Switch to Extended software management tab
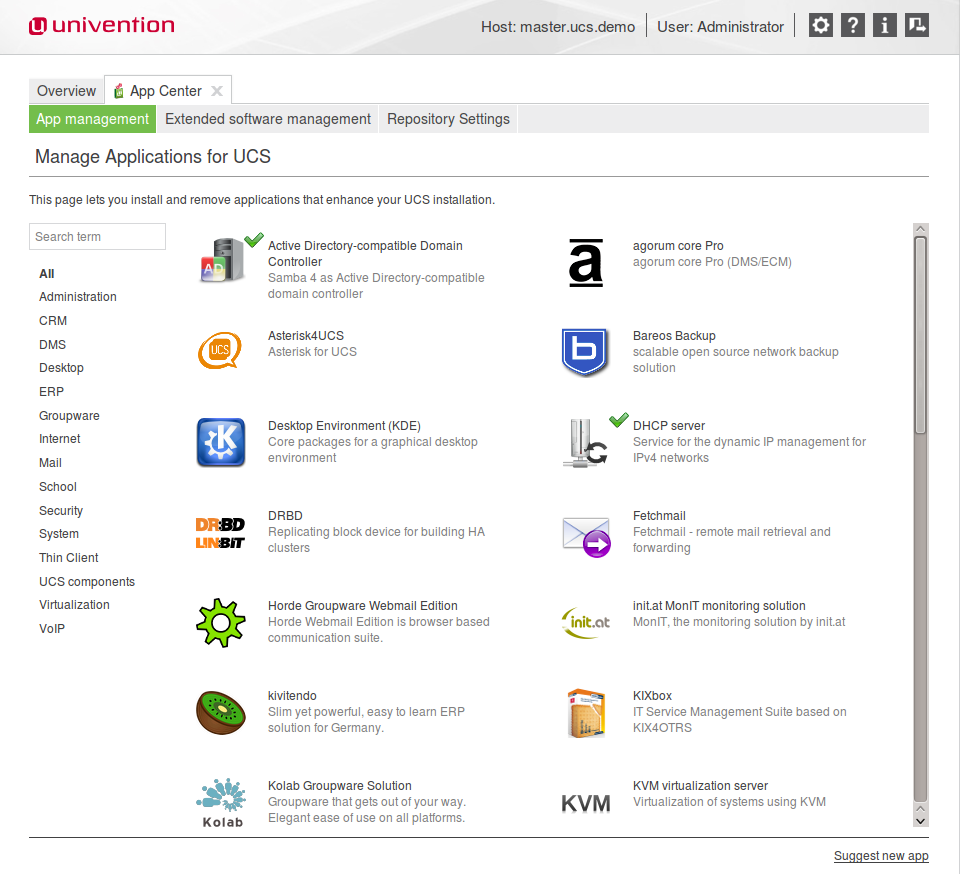 tap(268, 119)
